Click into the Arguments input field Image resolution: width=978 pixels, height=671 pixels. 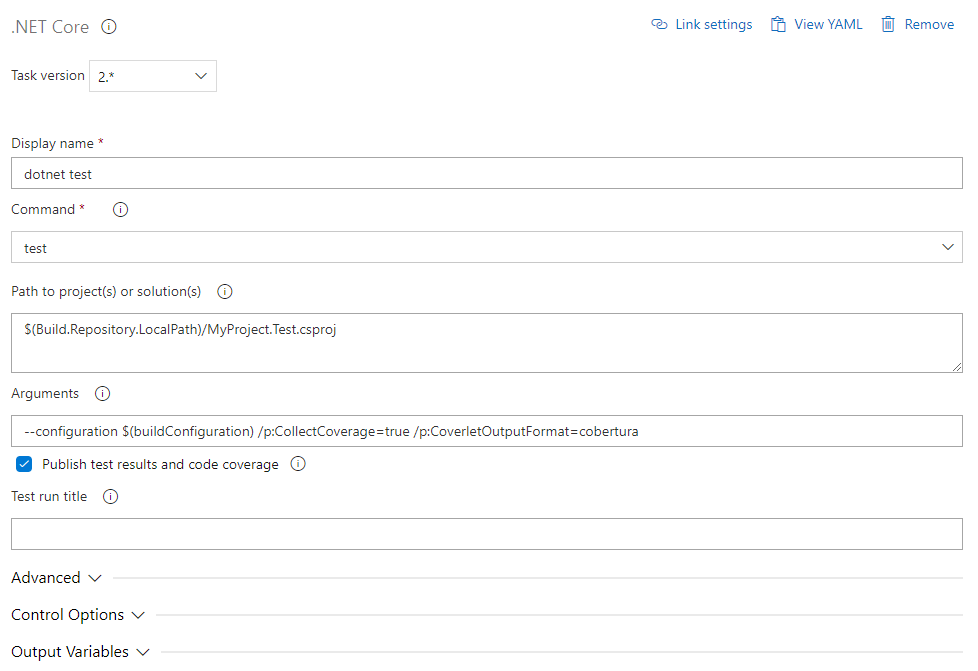(487, 431)
